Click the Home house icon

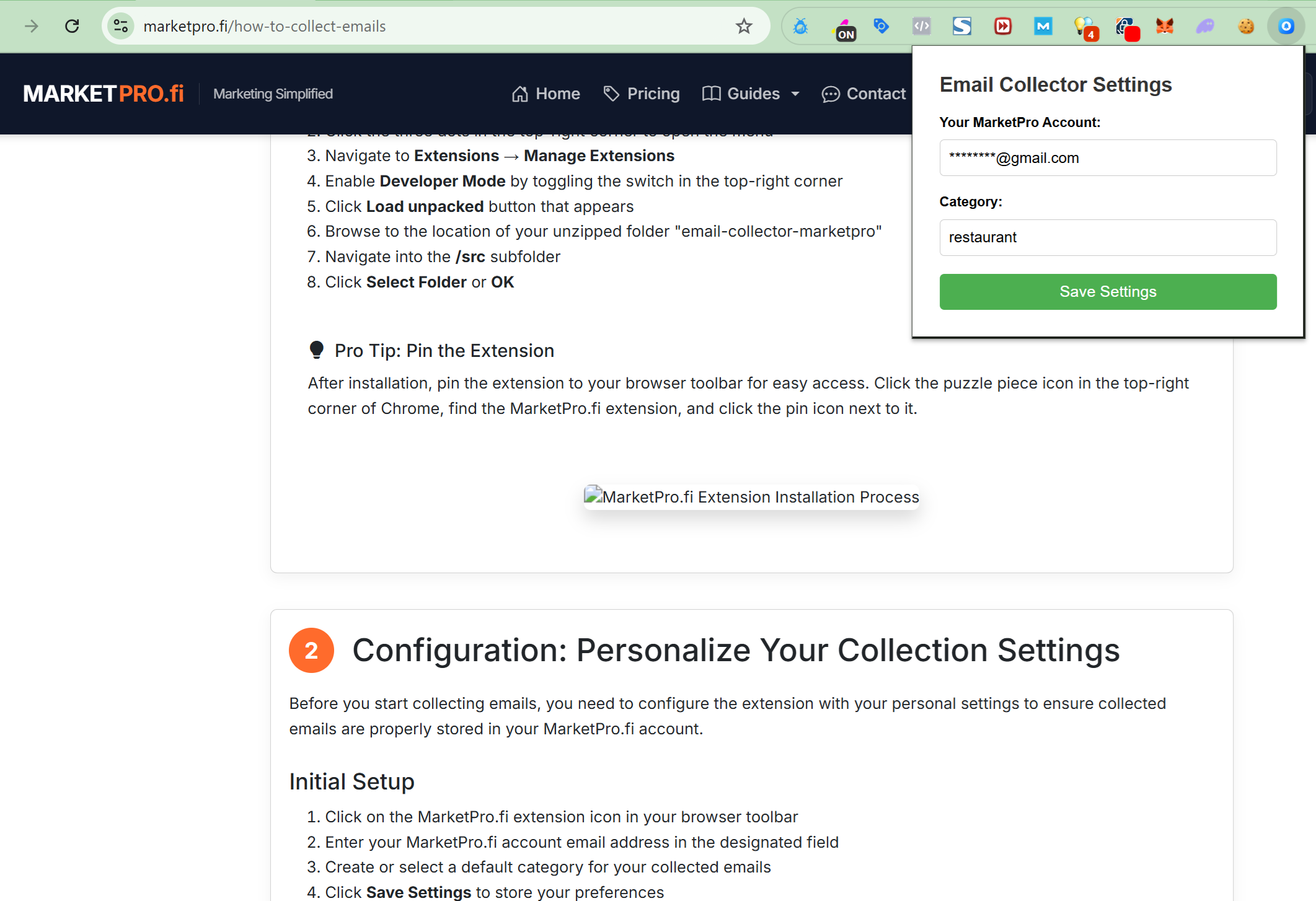[x=520, y=94]
